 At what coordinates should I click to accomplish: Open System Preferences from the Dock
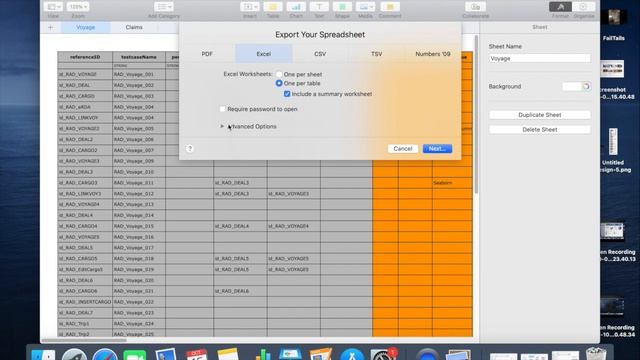click(382, 355)
